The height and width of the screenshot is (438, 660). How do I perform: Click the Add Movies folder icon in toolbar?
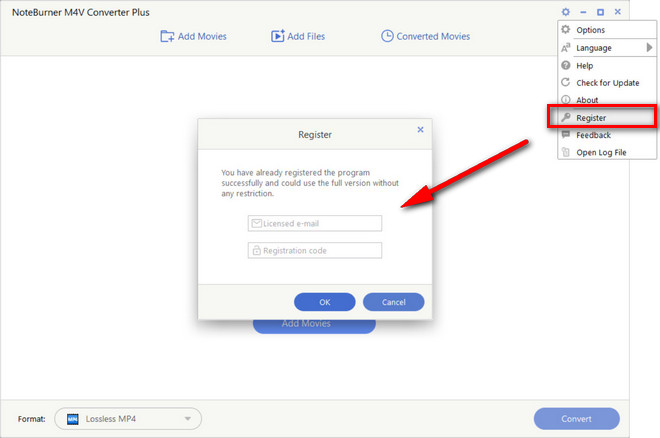(167, 36)
